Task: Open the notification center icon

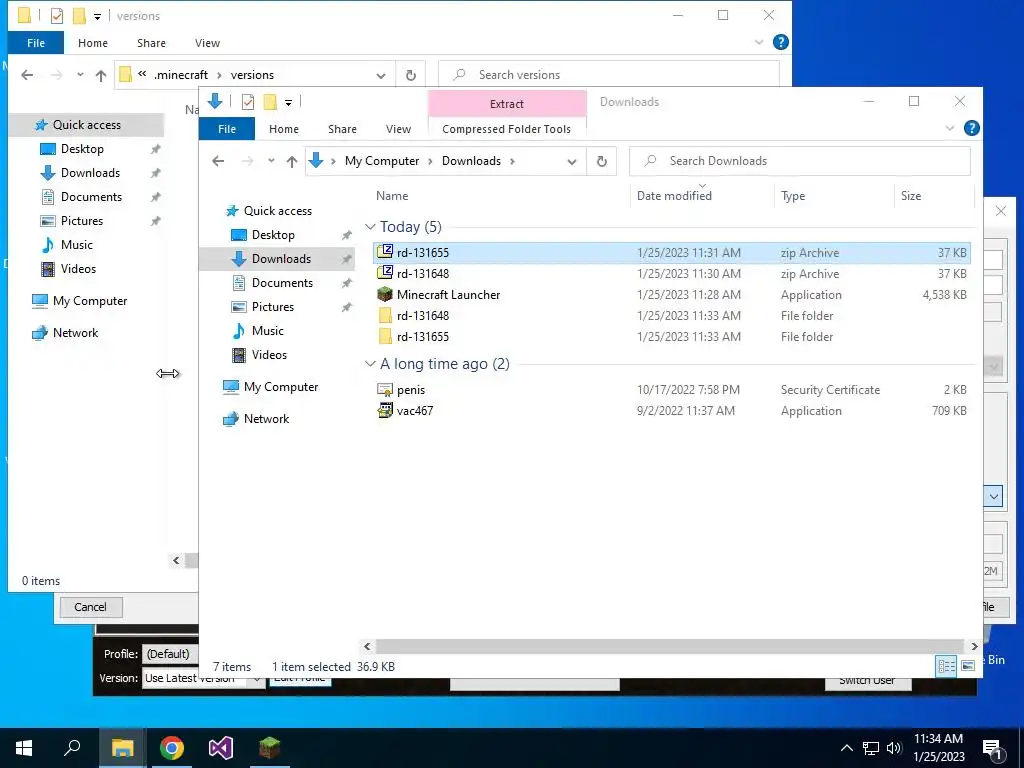Action: [x=993, y=748]
